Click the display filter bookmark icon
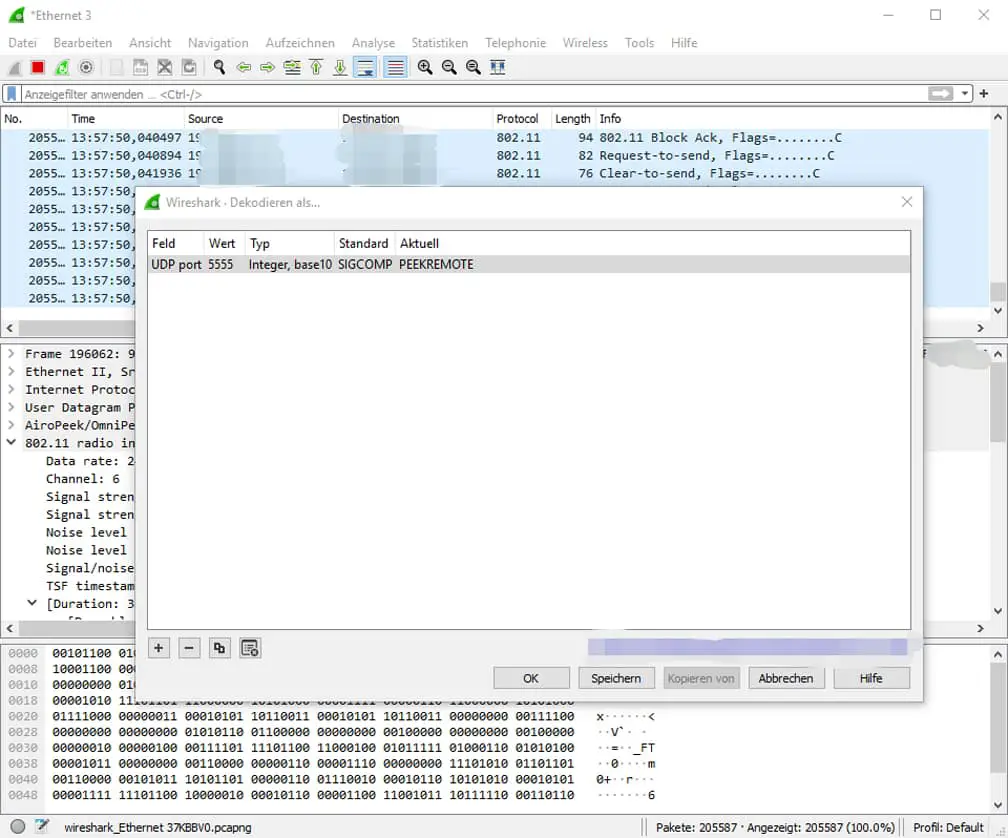The width and height of the screenshot is (1008, 838). (12, 94)
